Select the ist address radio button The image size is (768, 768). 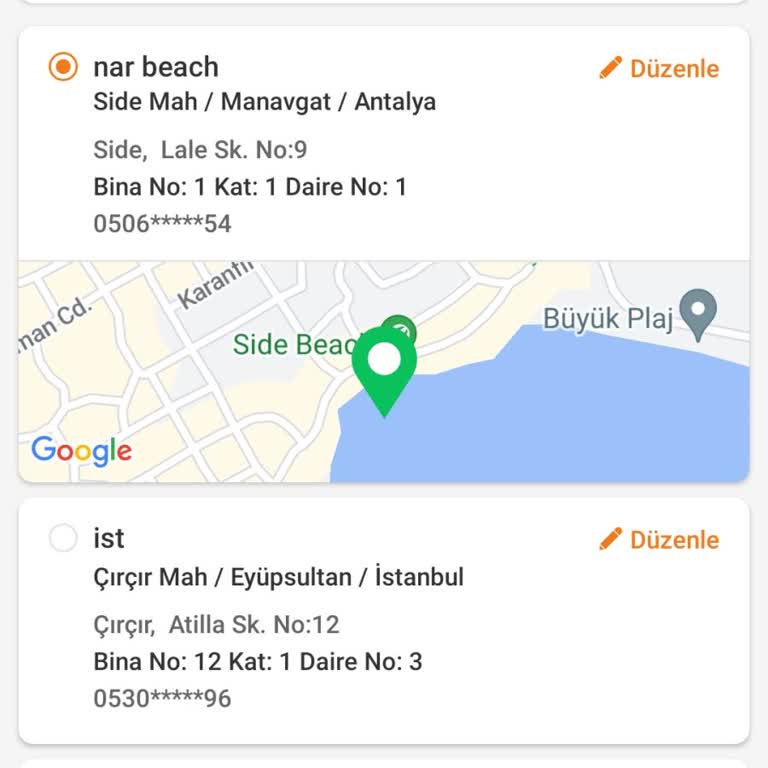pyautogui.click(x=63, y=538)
